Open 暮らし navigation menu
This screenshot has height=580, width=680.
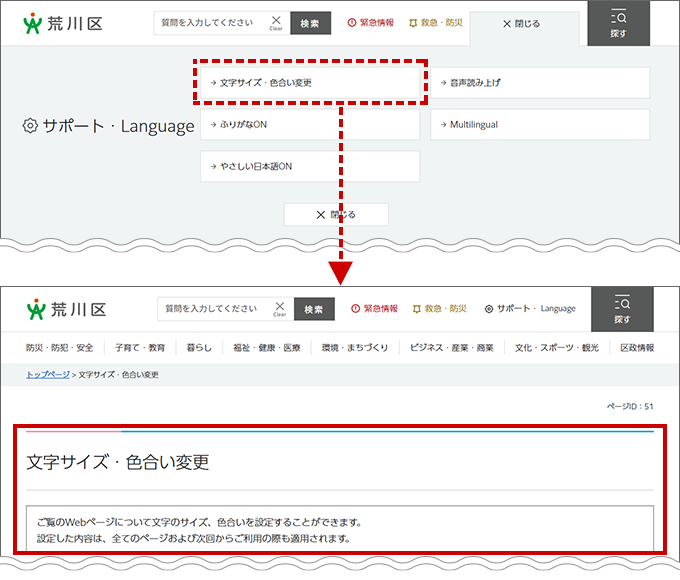[x=199, y=347]
